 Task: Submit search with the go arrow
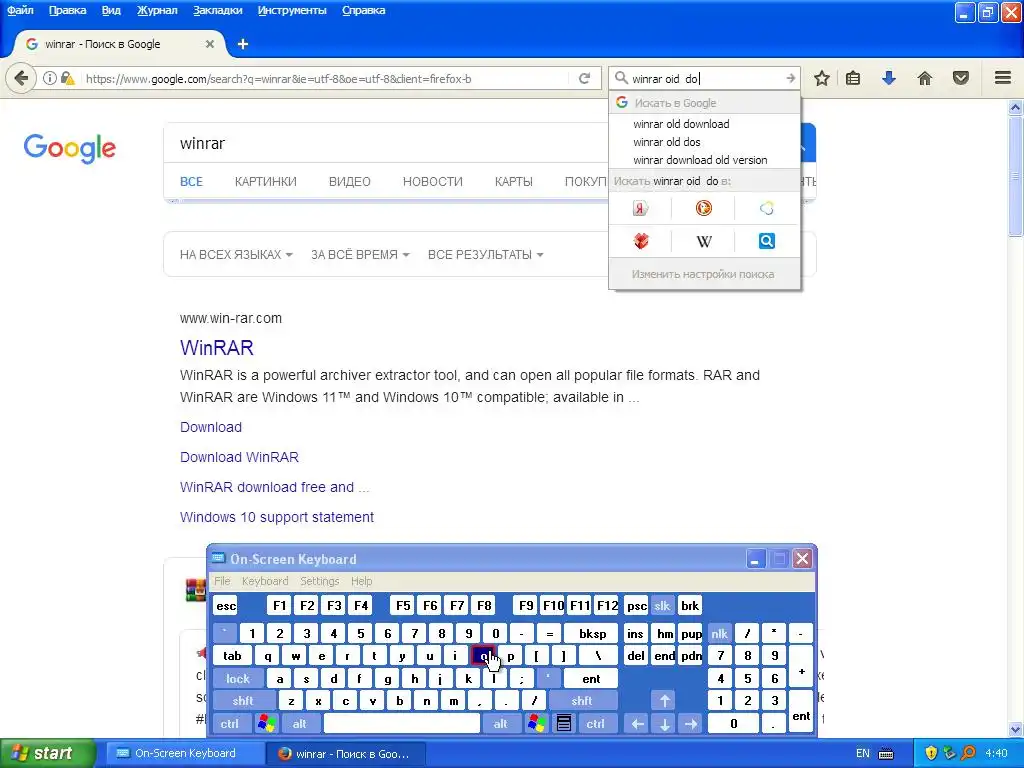(x=790, y=78)
